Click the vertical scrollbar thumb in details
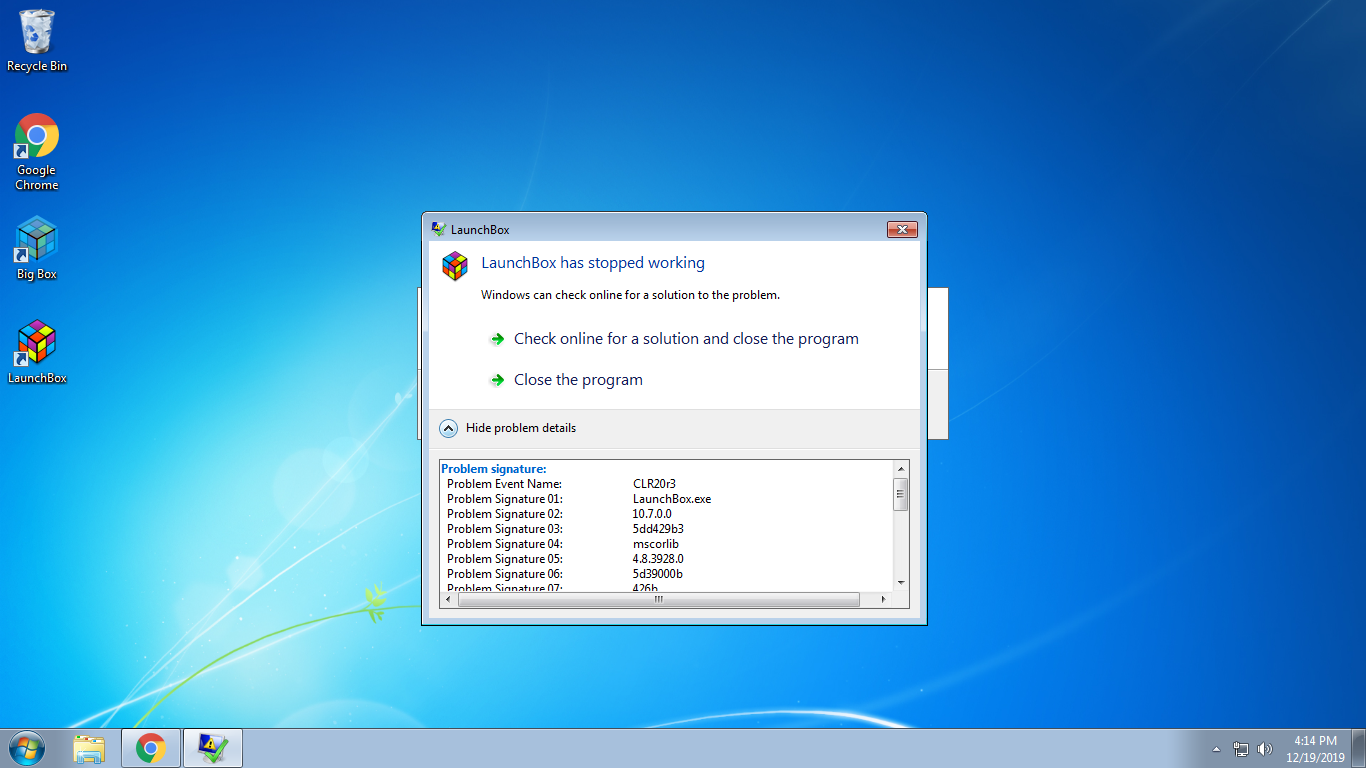 (901, 494)
